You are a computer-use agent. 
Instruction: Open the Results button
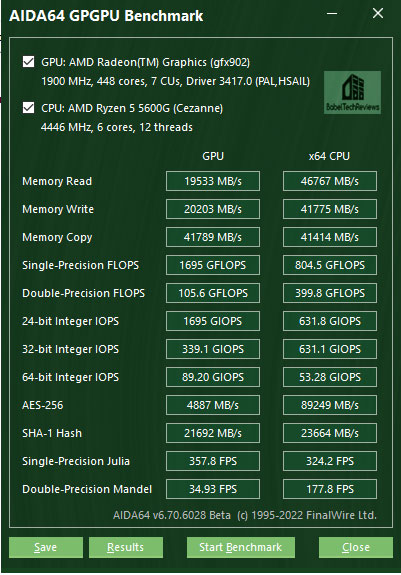126,547
